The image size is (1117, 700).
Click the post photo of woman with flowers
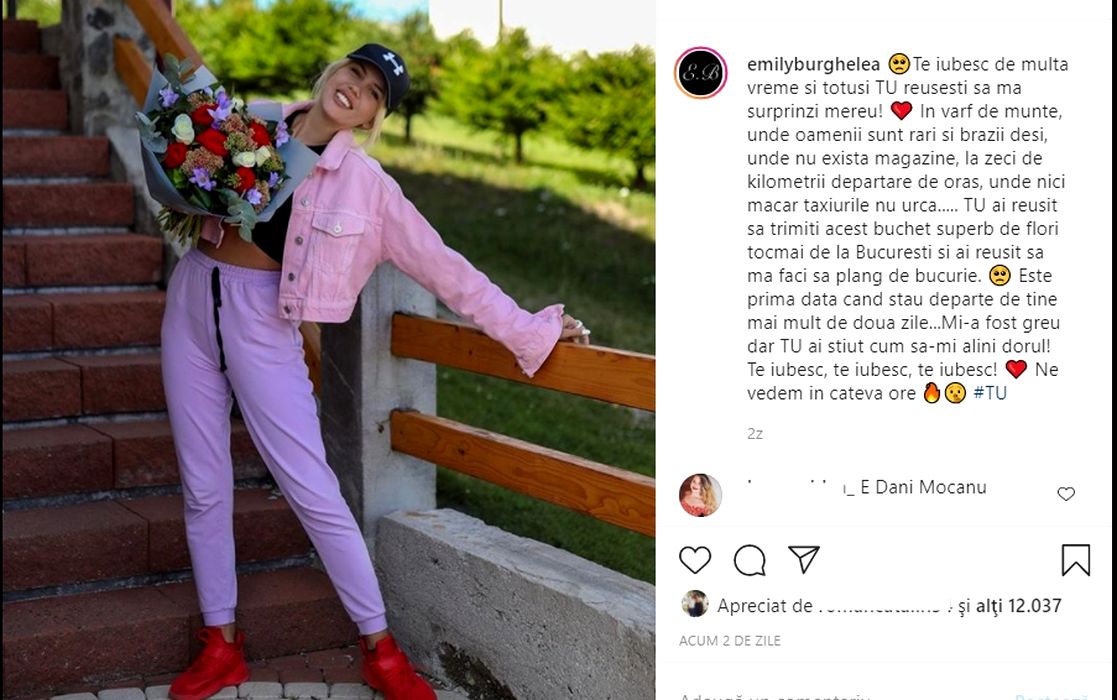click(328, 350)
